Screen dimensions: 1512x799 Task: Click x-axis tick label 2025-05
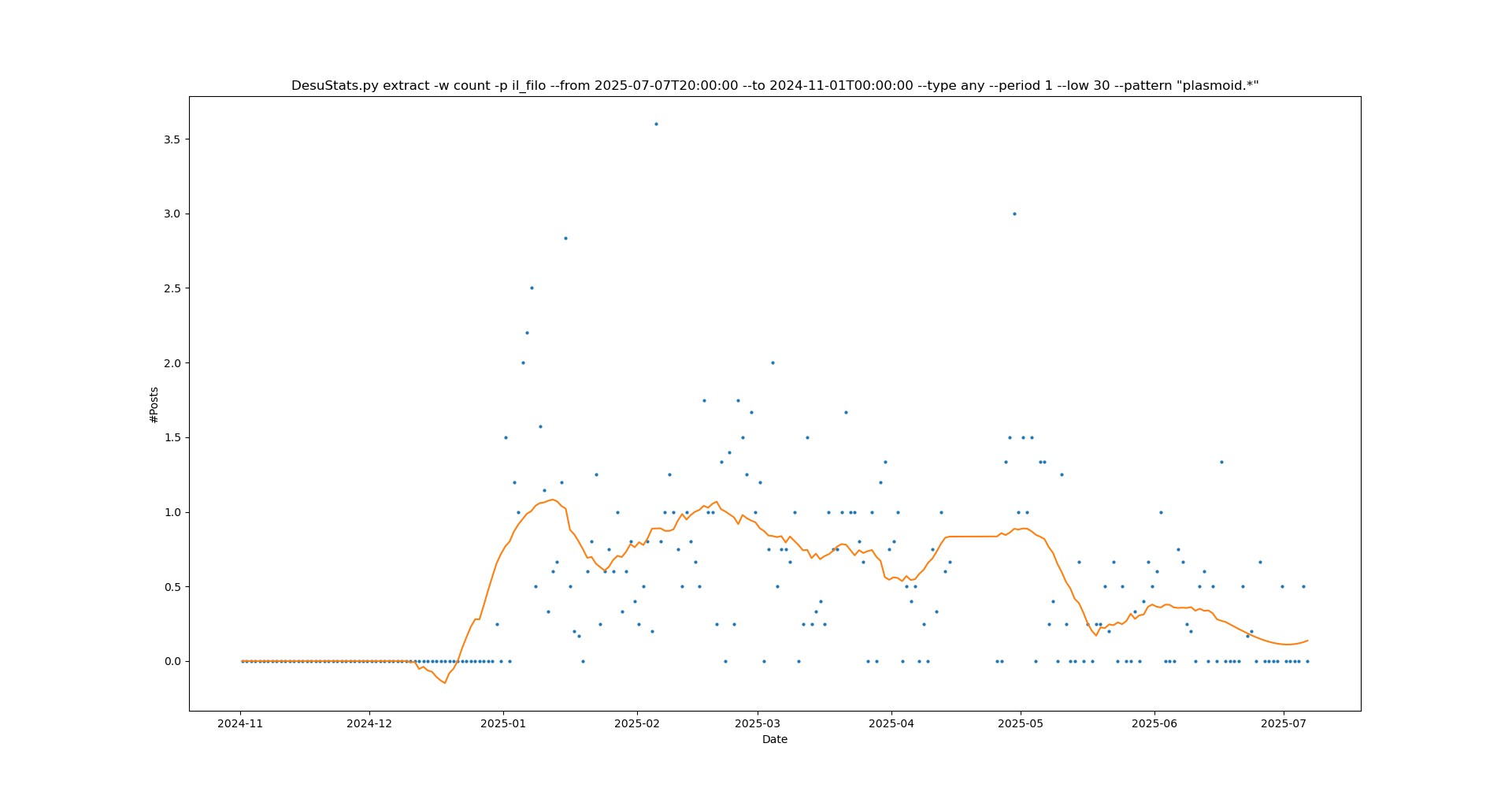(x=1021, y=723)
